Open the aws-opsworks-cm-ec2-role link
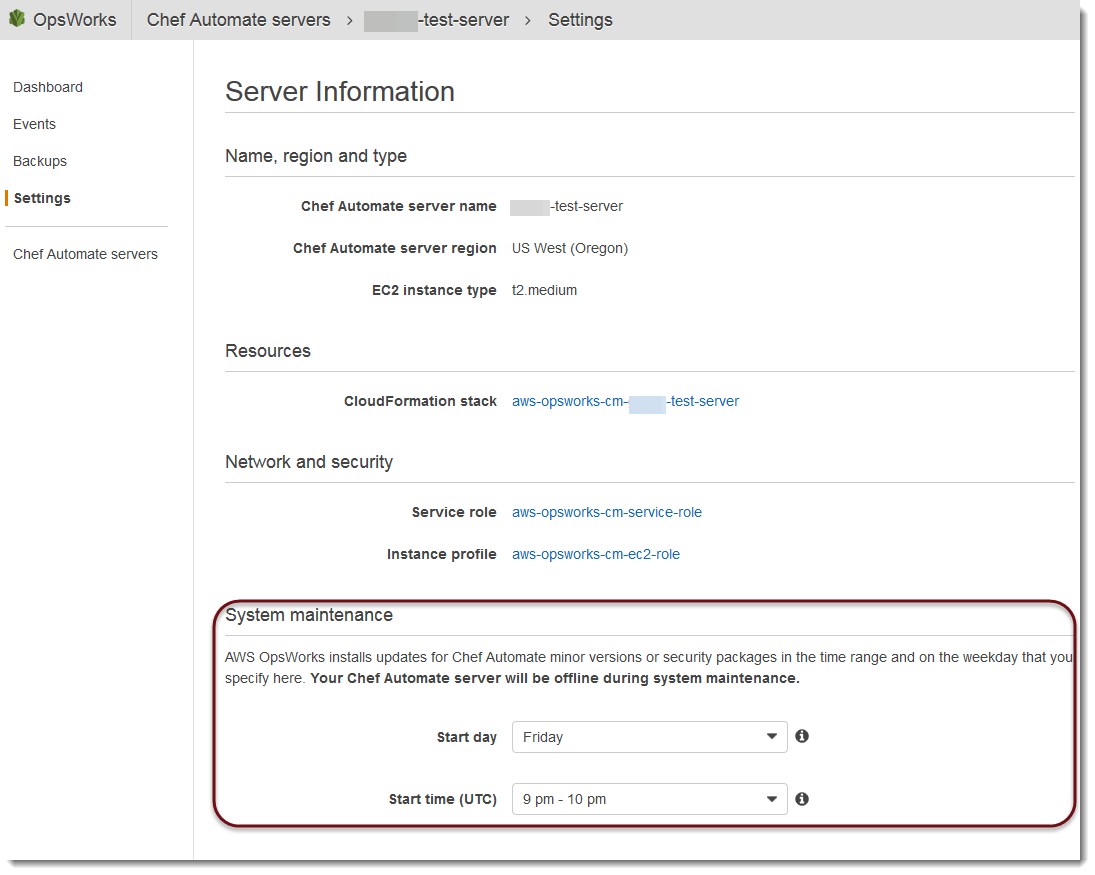Viewport: 1095px width, 875px height. pos(596,554)
